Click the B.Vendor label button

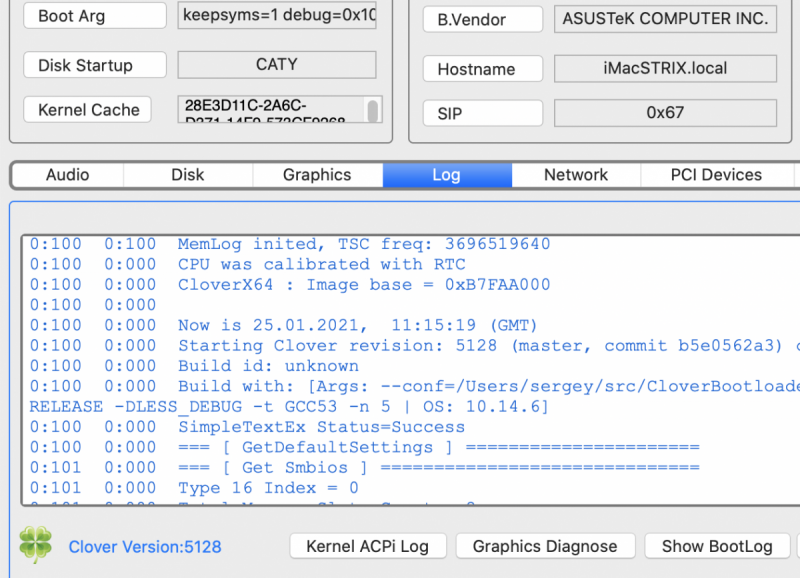click(483, 19)
